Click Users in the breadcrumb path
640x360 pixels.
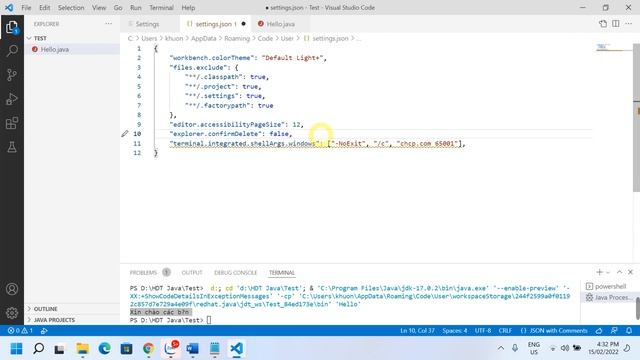[x=149, y=38]
